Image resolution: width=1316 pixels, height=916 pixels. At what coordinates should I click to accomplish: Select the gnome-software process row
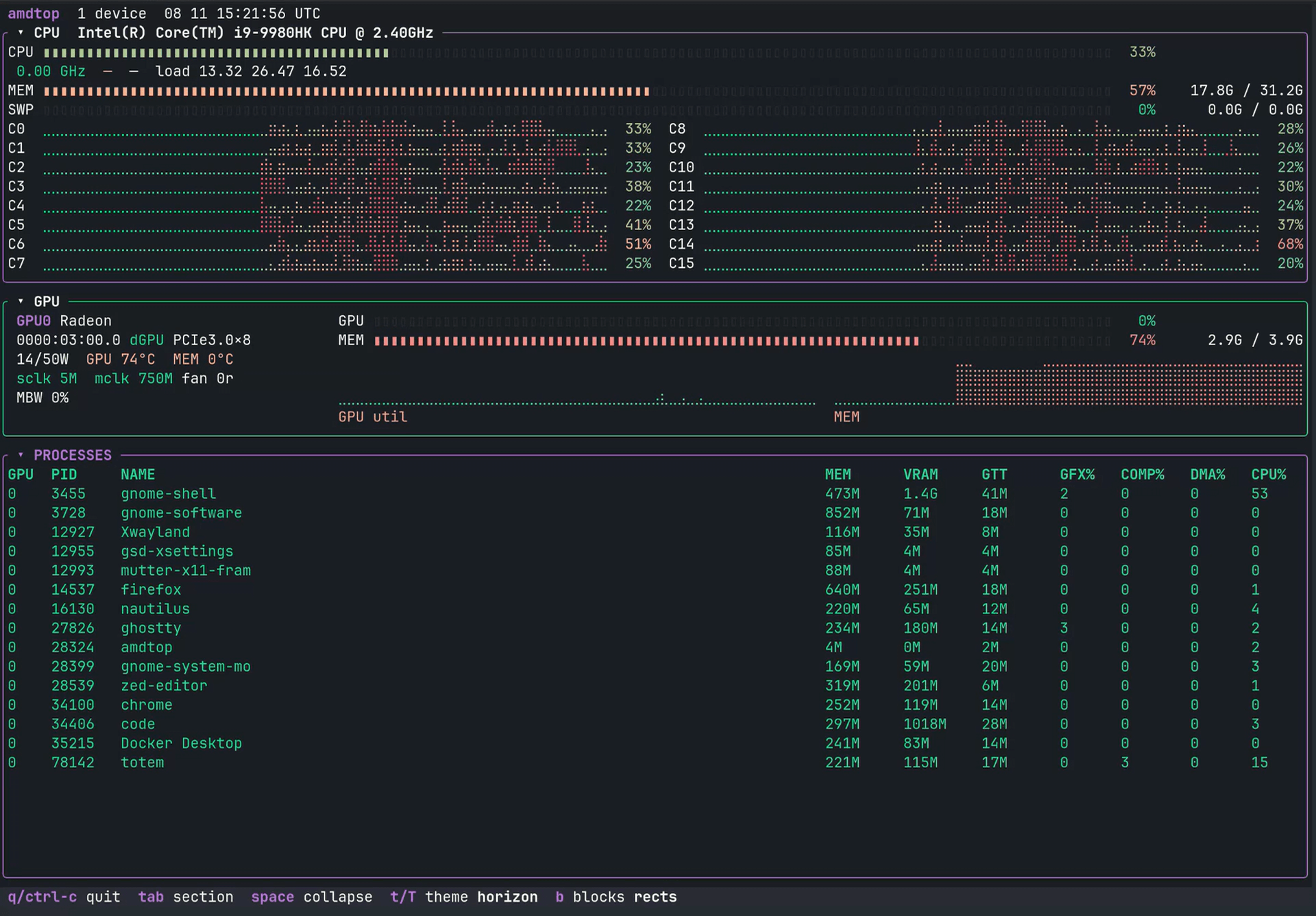[x=655, y=513]
